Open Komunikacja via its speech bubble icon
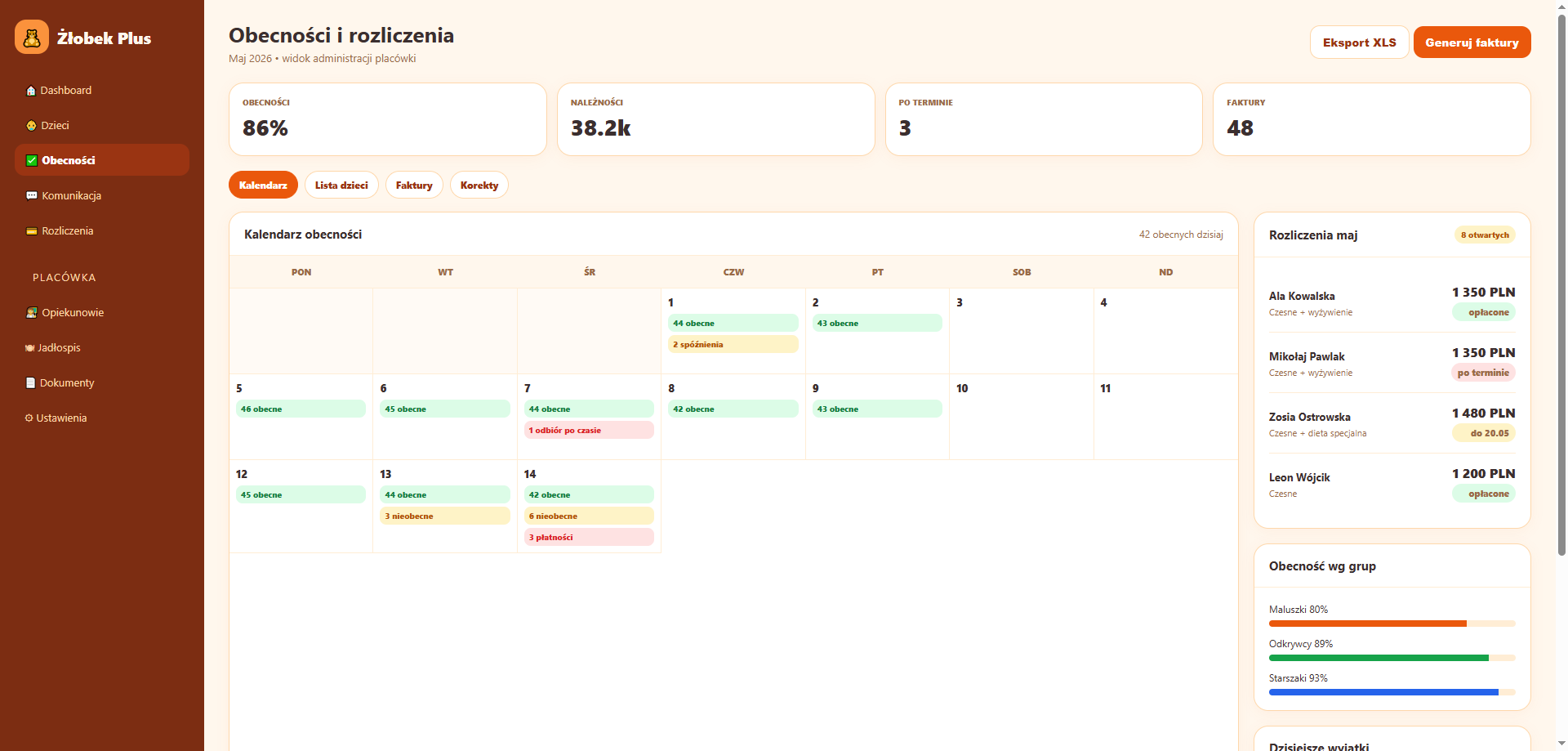 [x=32, y=196]
